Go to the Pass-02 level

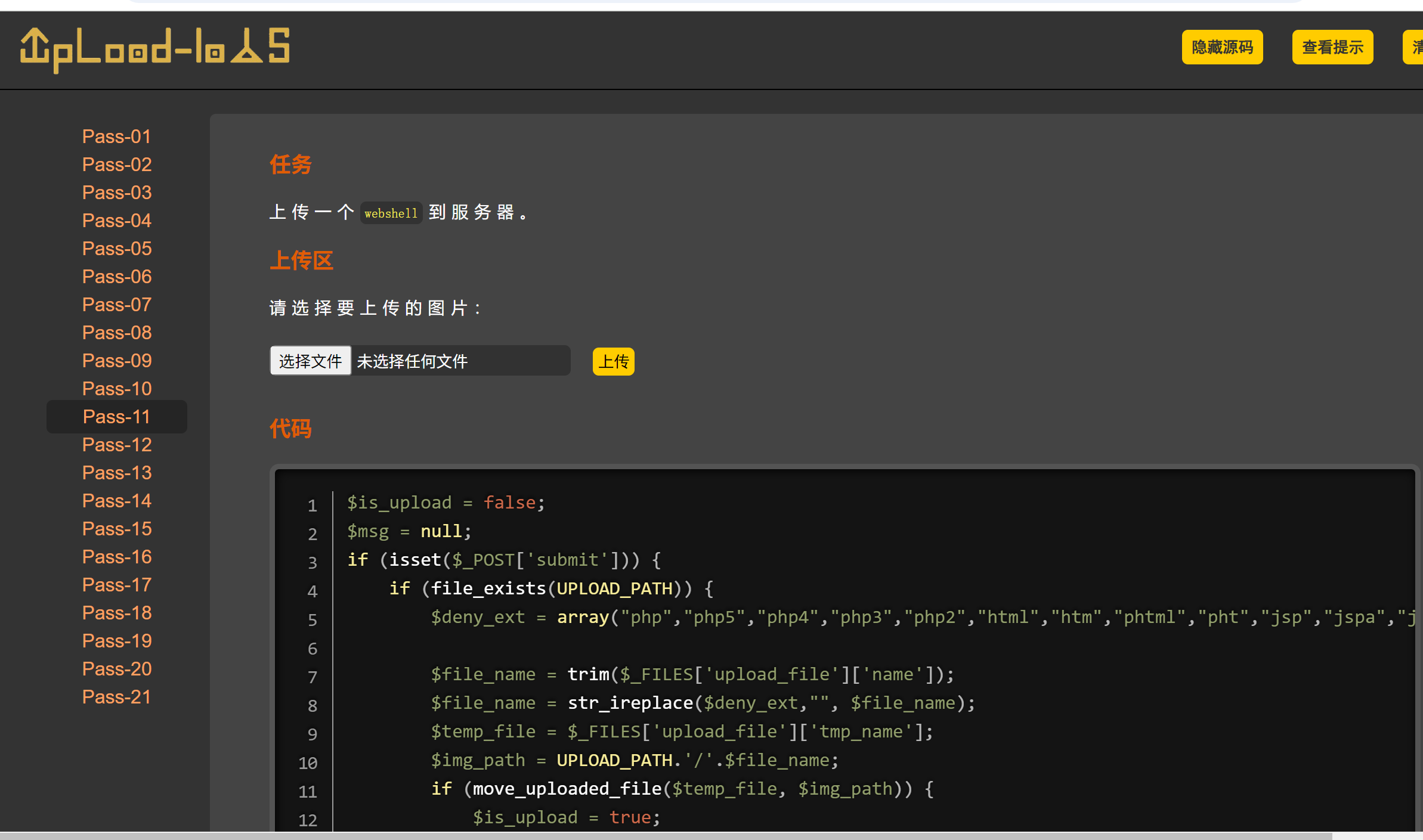point(116,165)
